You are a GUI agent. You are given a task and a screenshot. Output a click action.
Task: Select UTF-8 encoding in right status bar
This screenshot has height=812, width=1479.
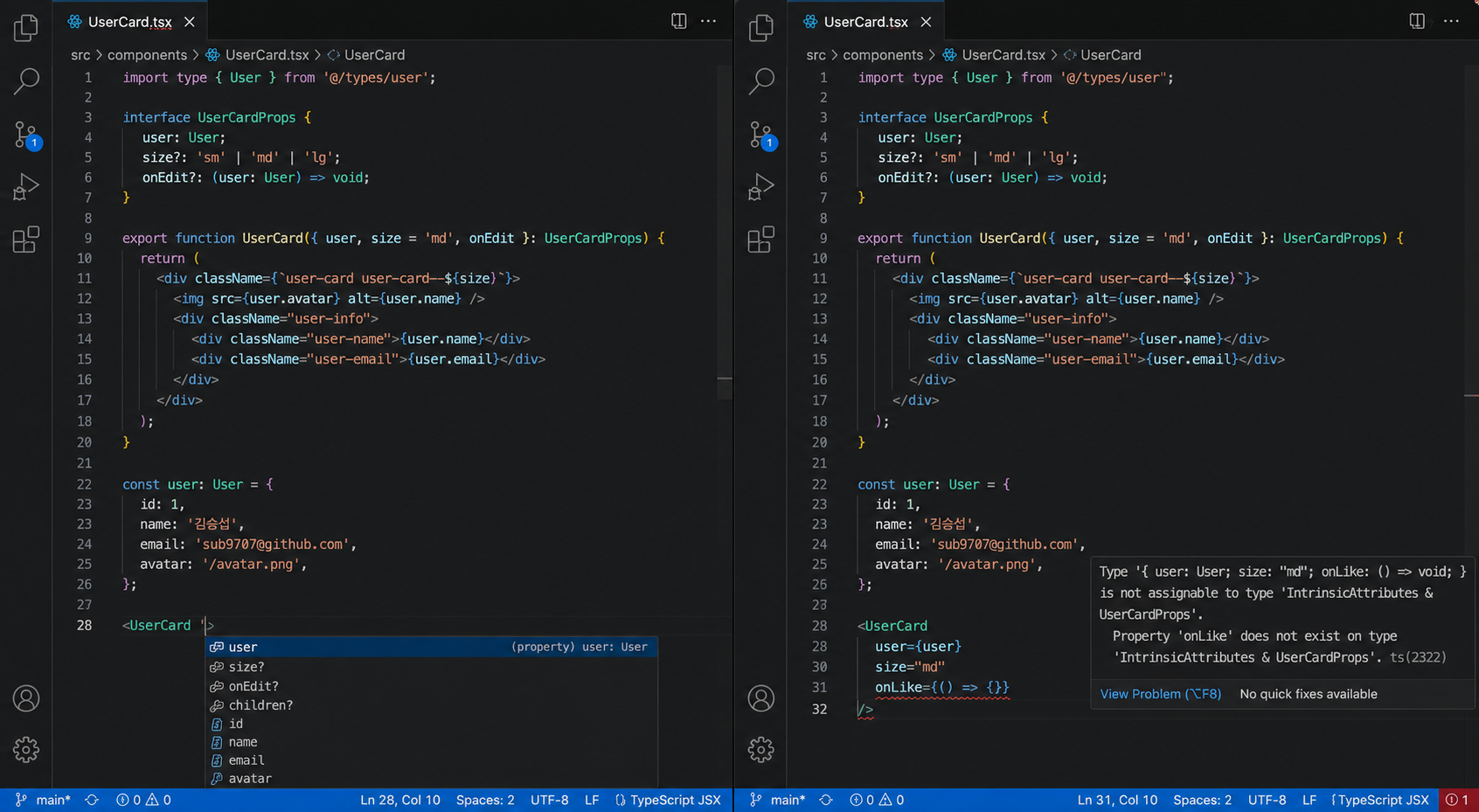(x=1267, y=800)
